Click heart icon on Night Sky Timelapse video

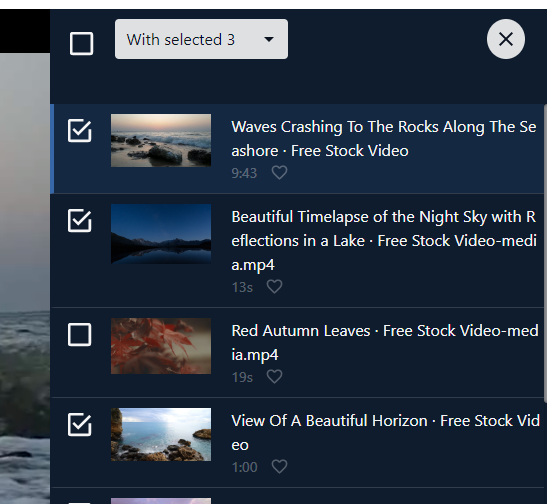(x=274, y=287)
